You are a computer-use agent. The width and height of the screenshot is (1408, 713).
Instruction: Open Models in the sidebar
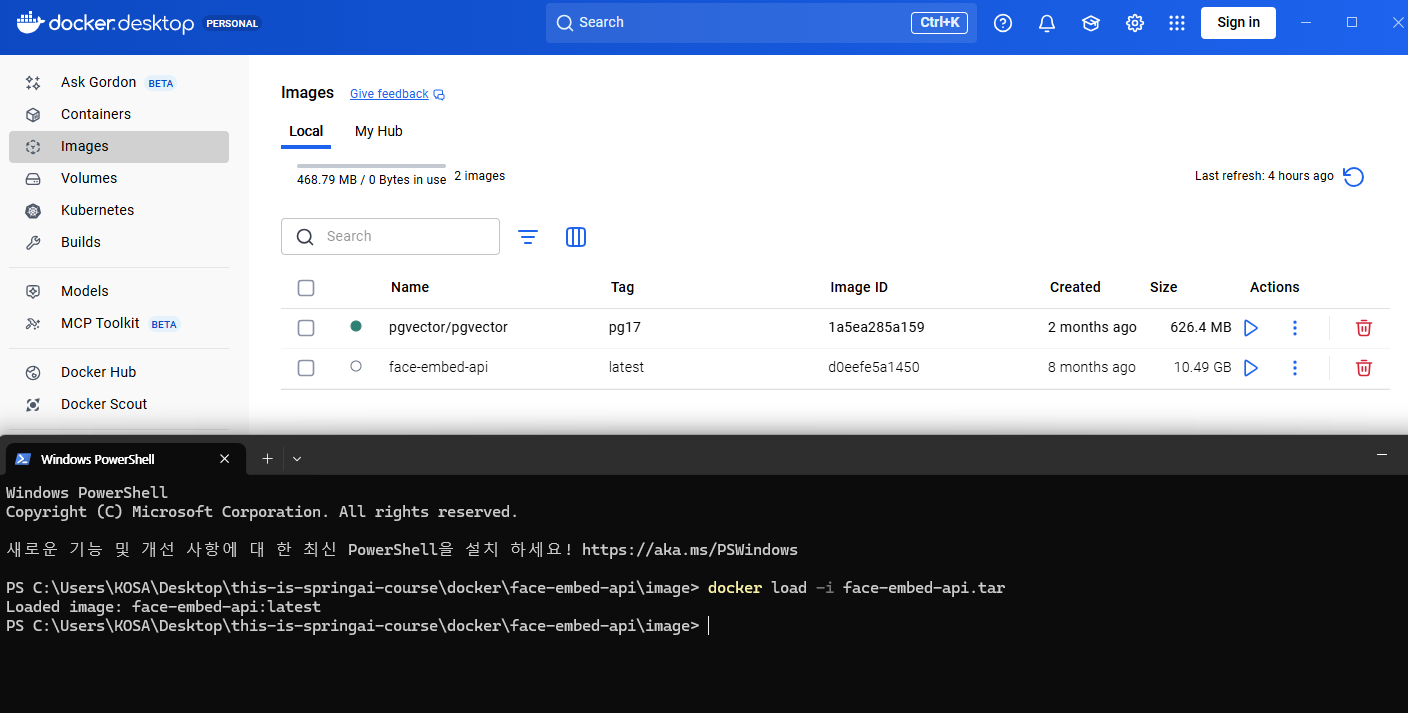coord(119,291)
